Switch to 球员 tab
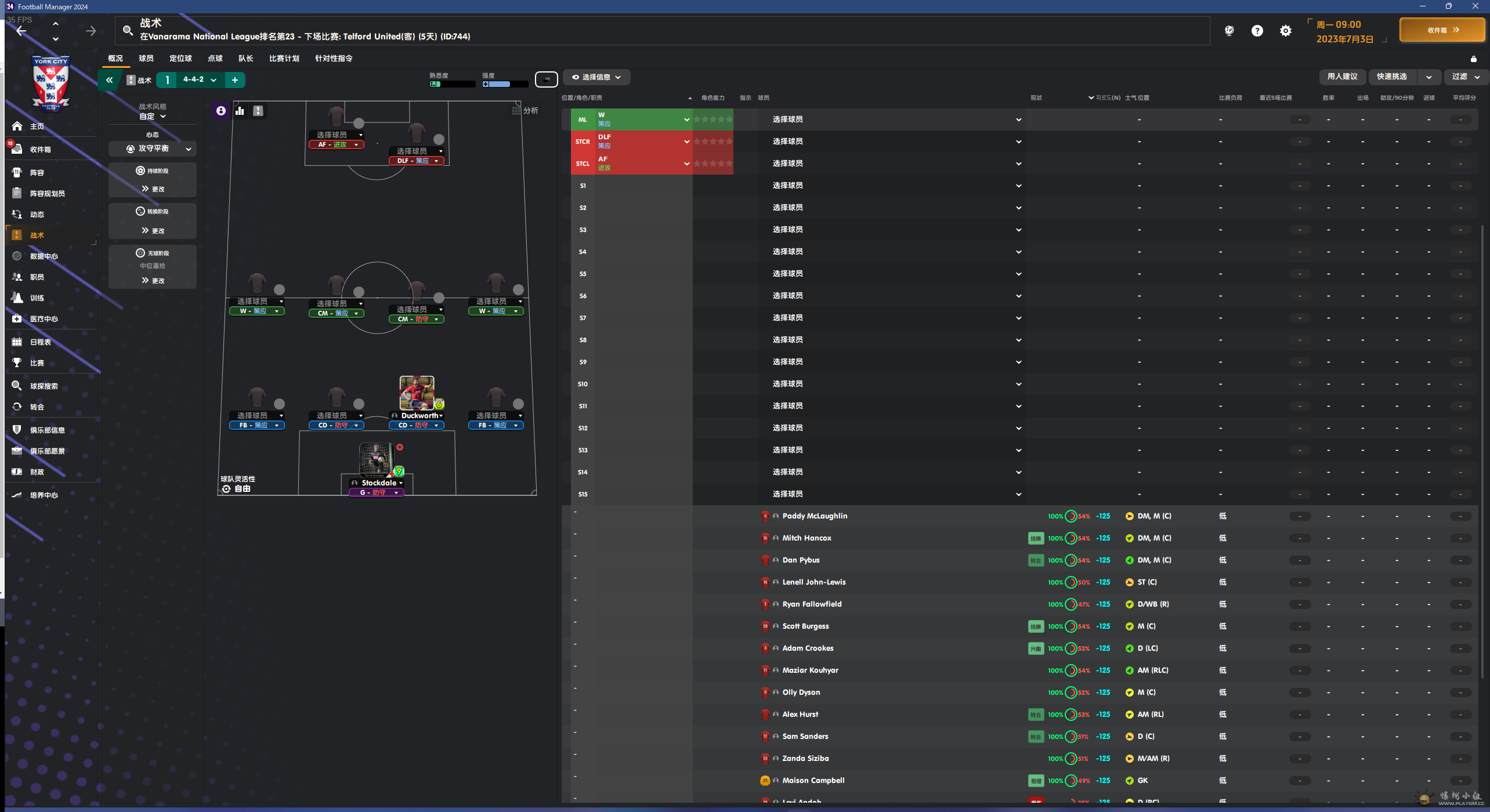The height and width of the screenshot is (812, 1490). [x=146, y=59]
